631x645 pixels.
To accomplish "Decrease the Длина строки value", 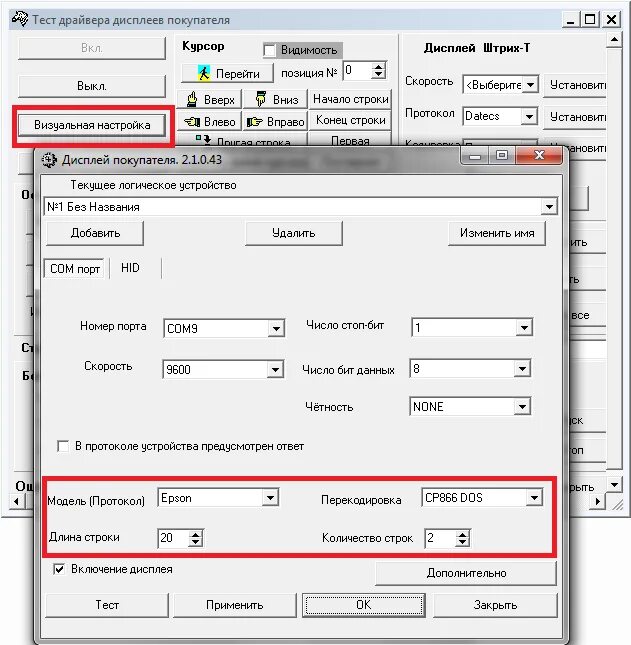I will pyautogui.click(x=195, y=542).
